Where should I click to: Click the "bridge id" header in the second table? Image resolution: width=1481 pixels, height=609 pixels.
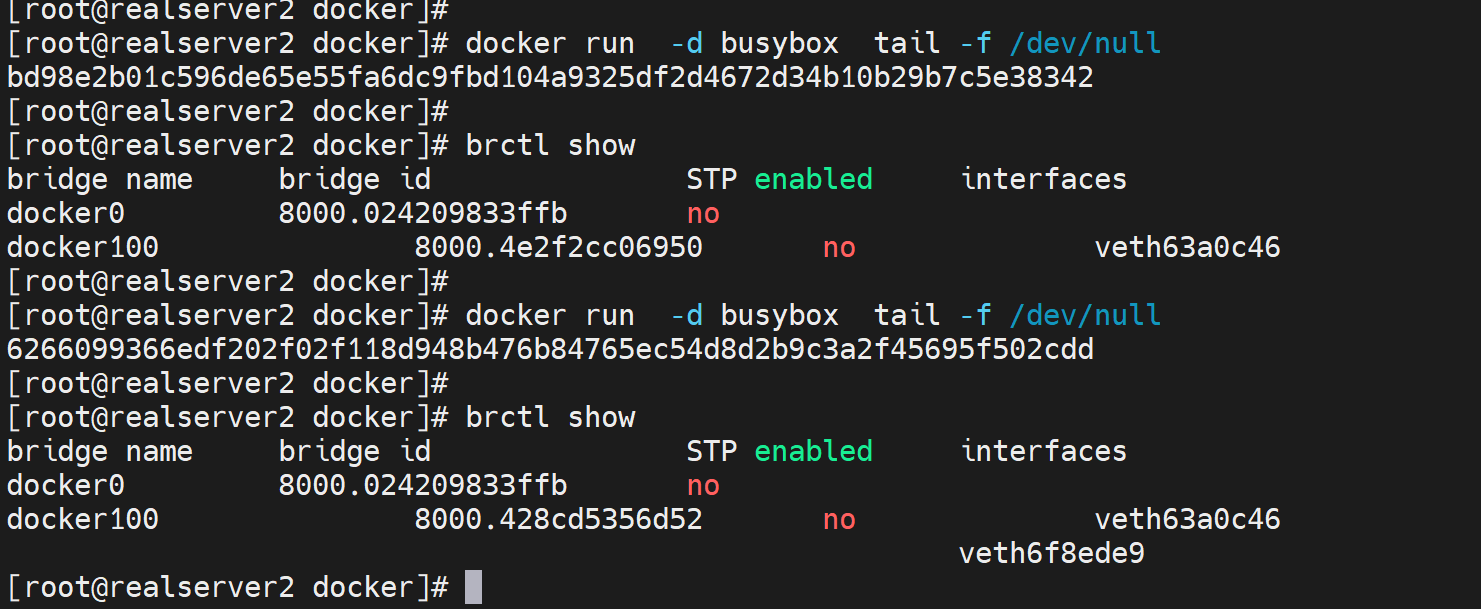click(x=355, y=451)
